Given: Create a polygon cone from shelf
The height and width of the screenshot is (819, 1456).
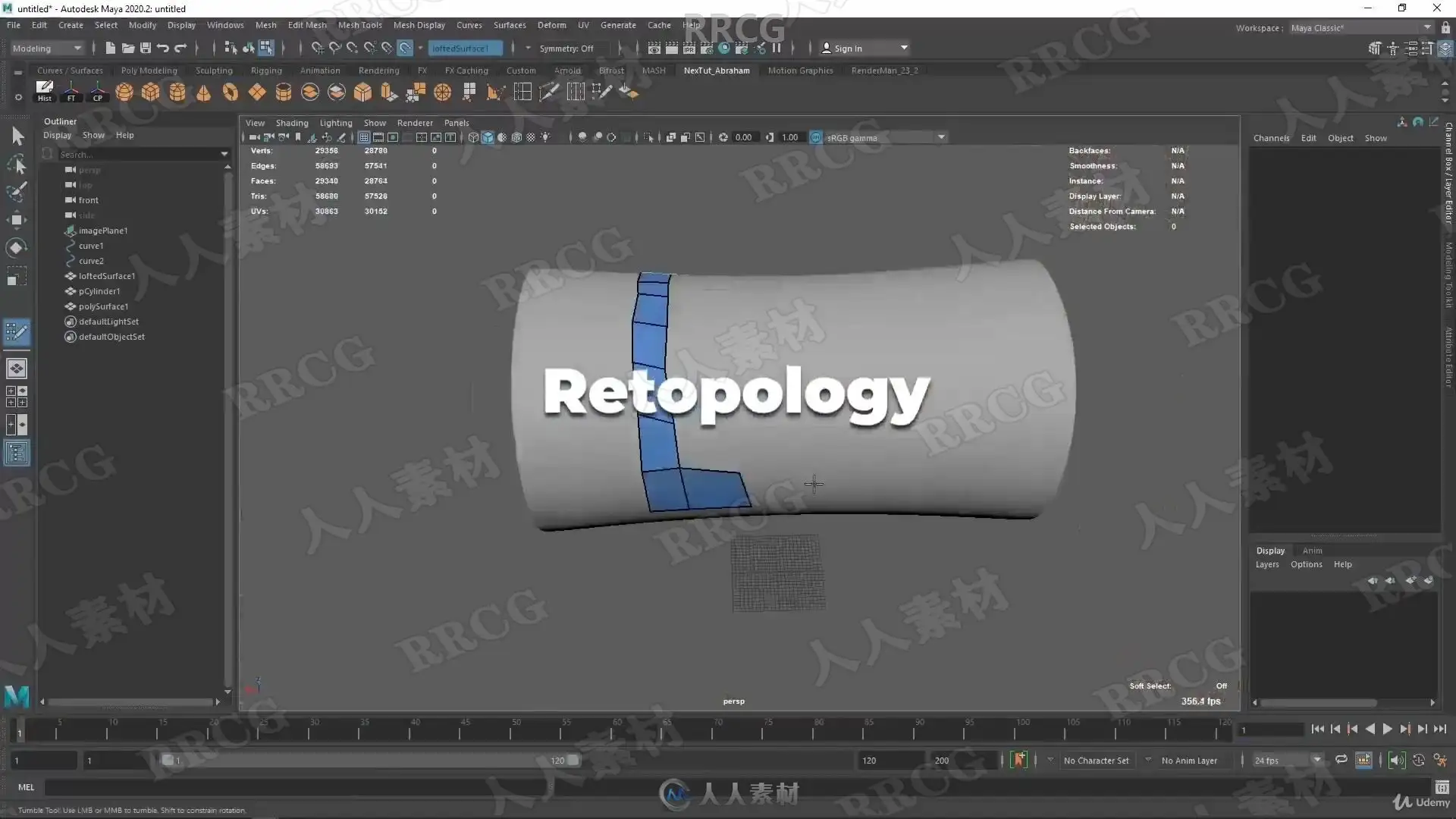Looking at the screenshot, I should click(x=204, y=93).
